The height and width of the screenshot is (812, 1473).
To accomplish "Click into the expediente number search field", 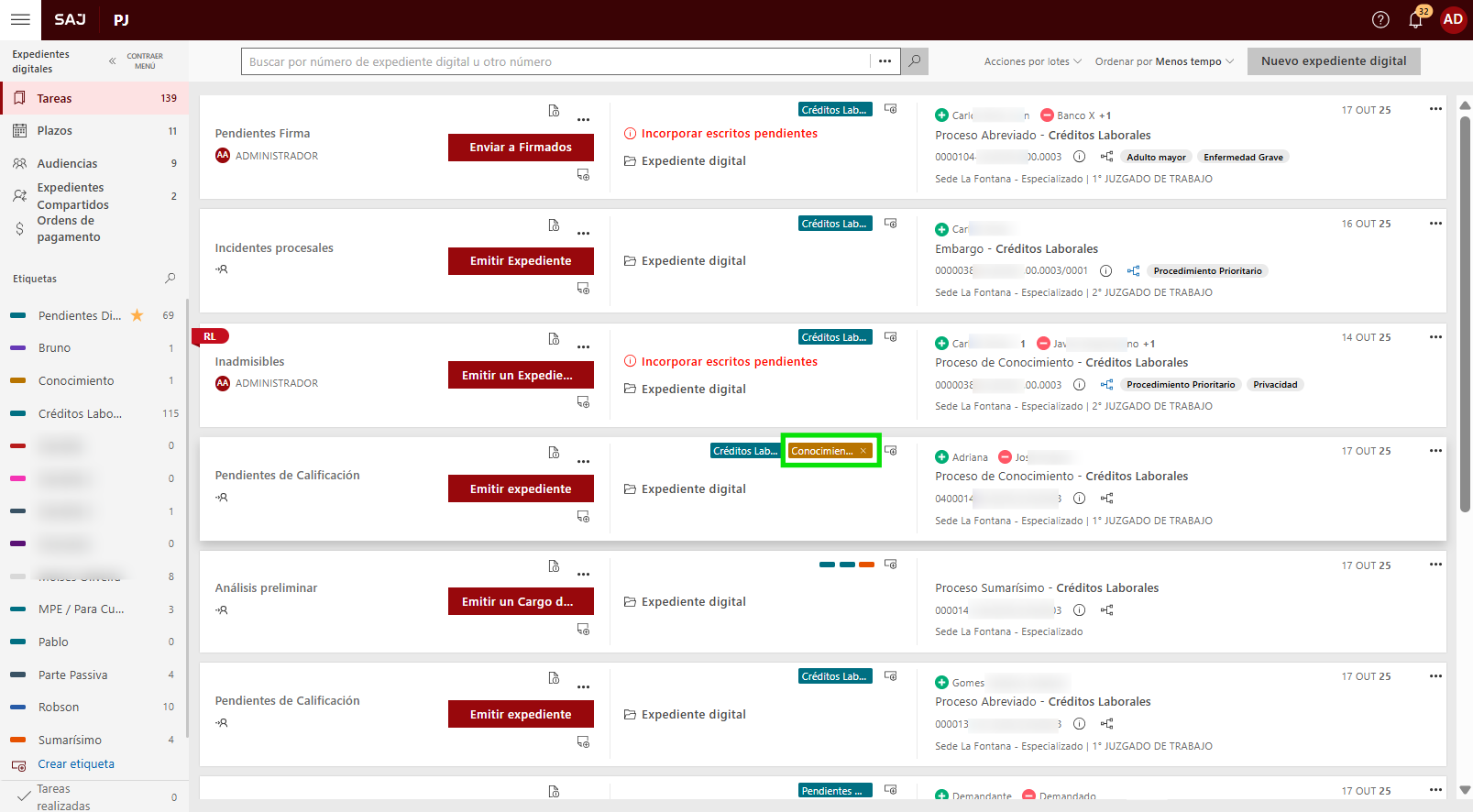I will pos(555,61).
